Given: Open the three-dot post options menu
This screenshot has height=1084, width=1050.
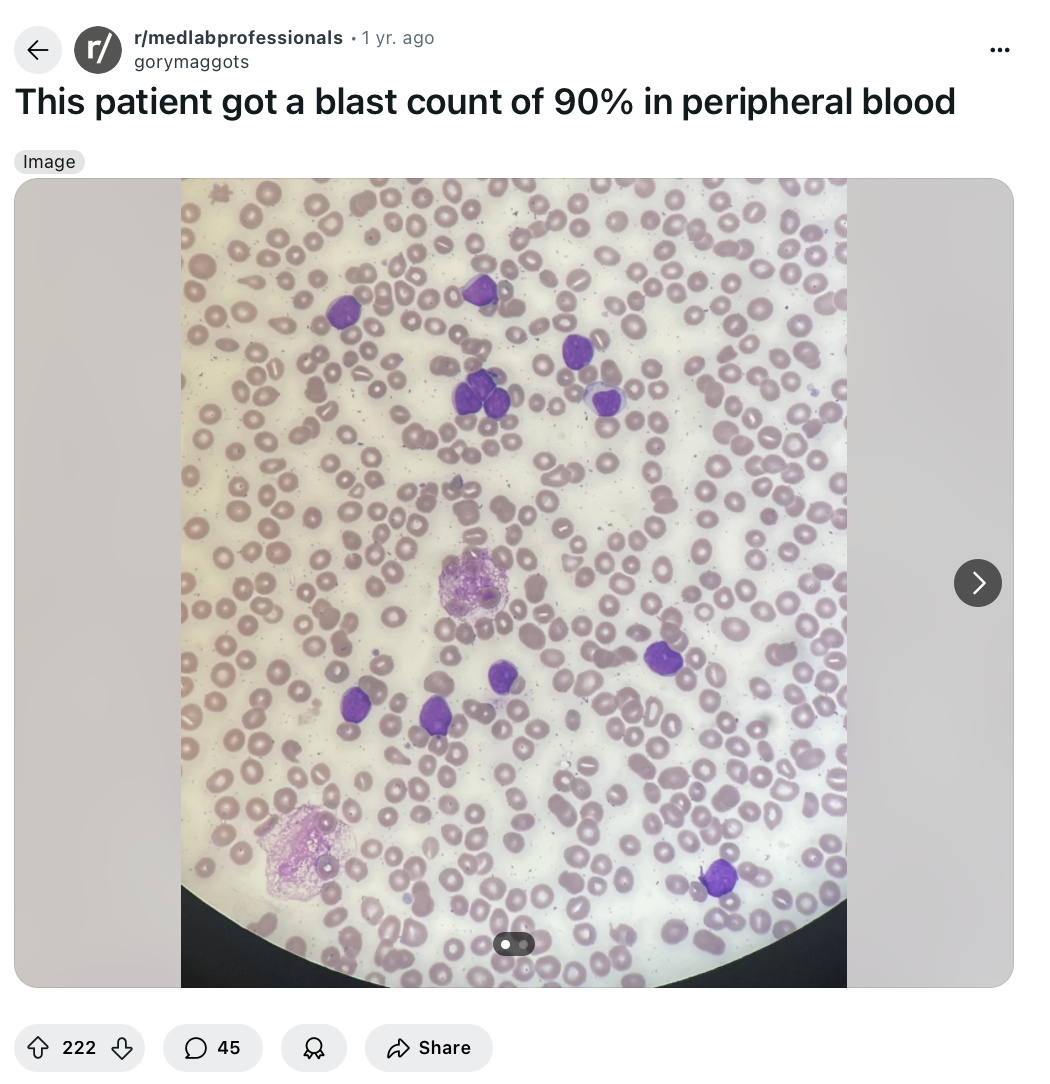Looking at the screenshot, I should click(x=1000, y=50).
